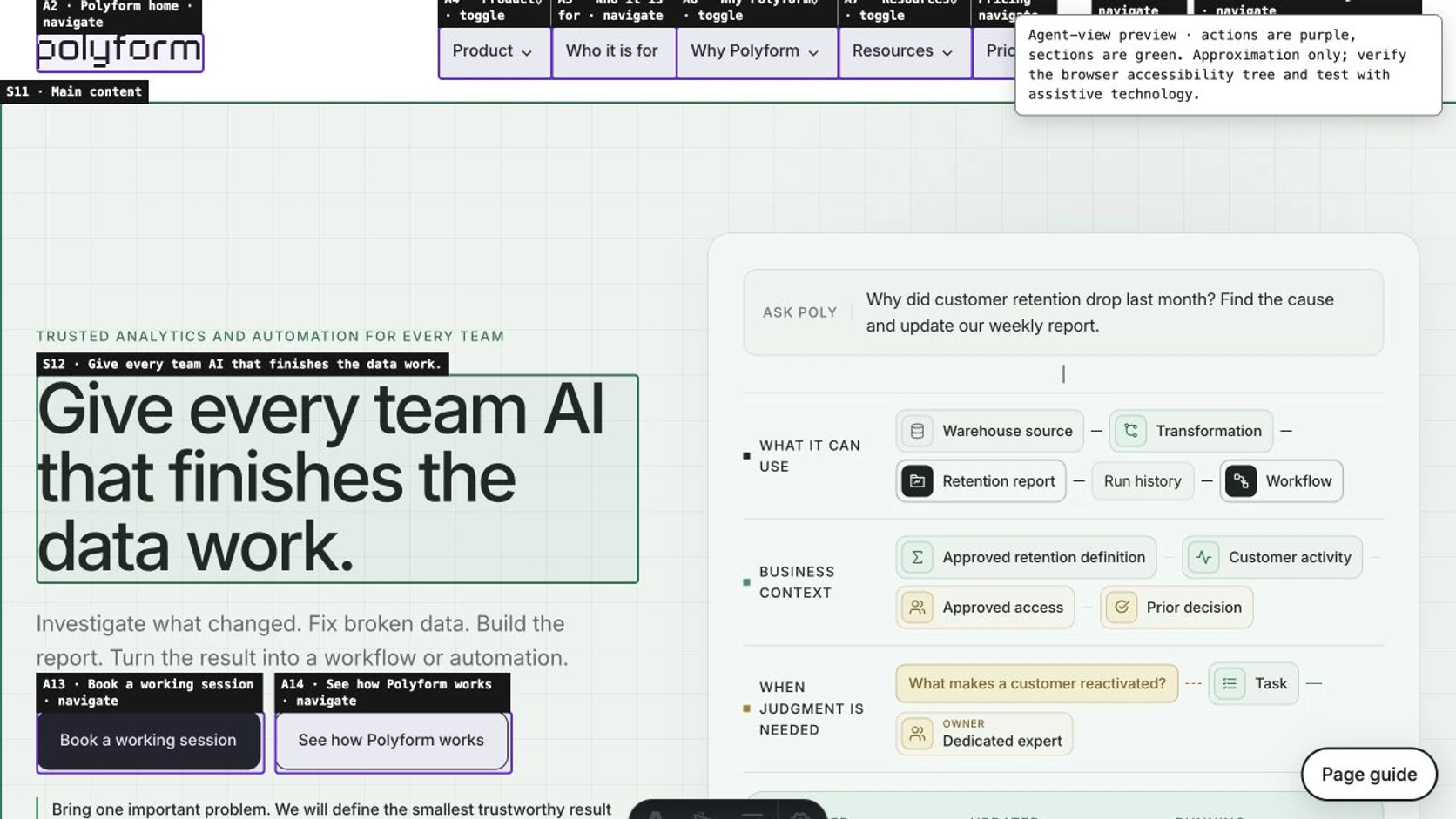Click 'TRUSTED ANALYTICS AND AUTOMATION' tagline text

coord(270,336)
